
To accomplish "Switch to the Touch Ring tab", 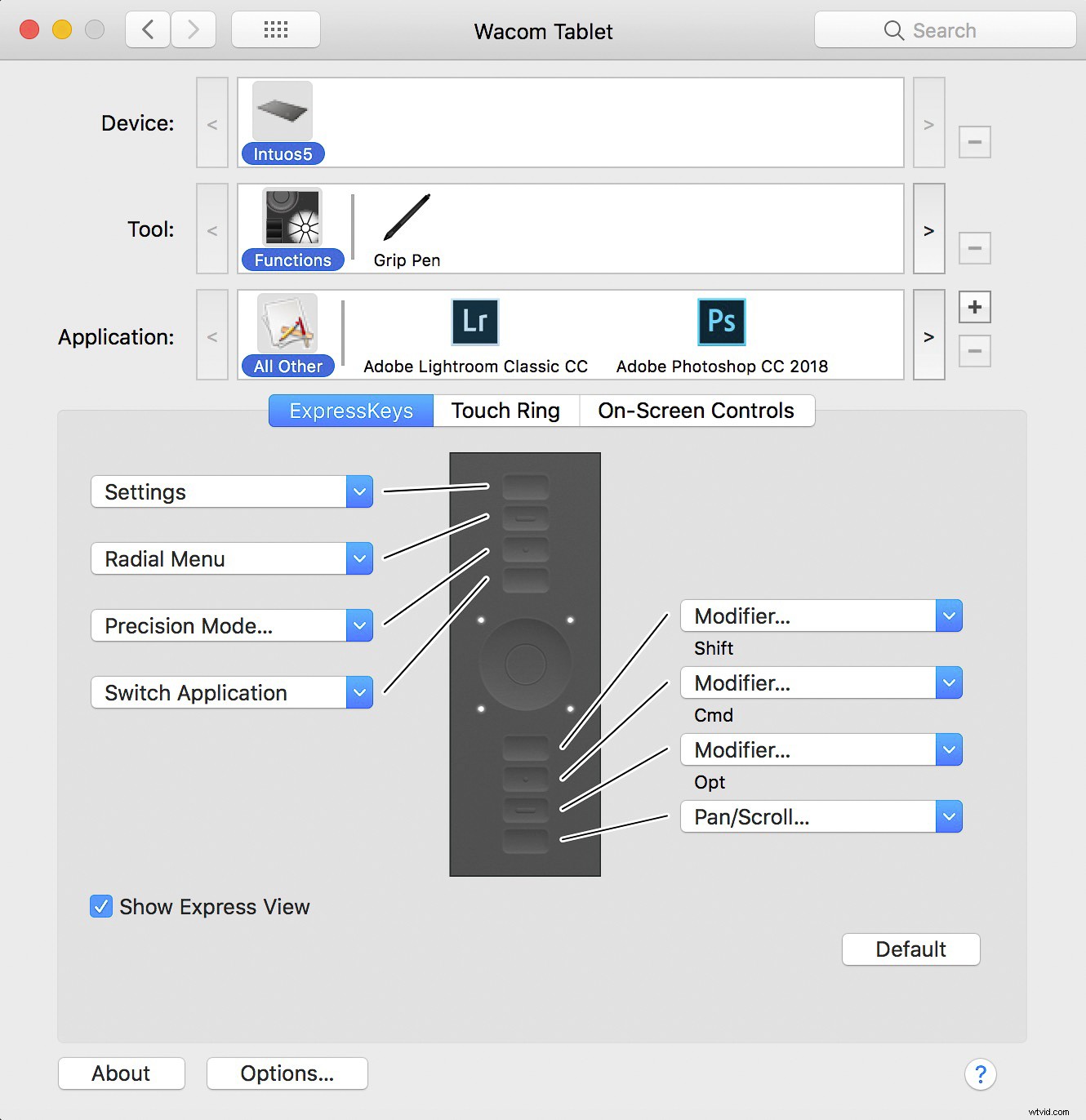I will [505, 411].
